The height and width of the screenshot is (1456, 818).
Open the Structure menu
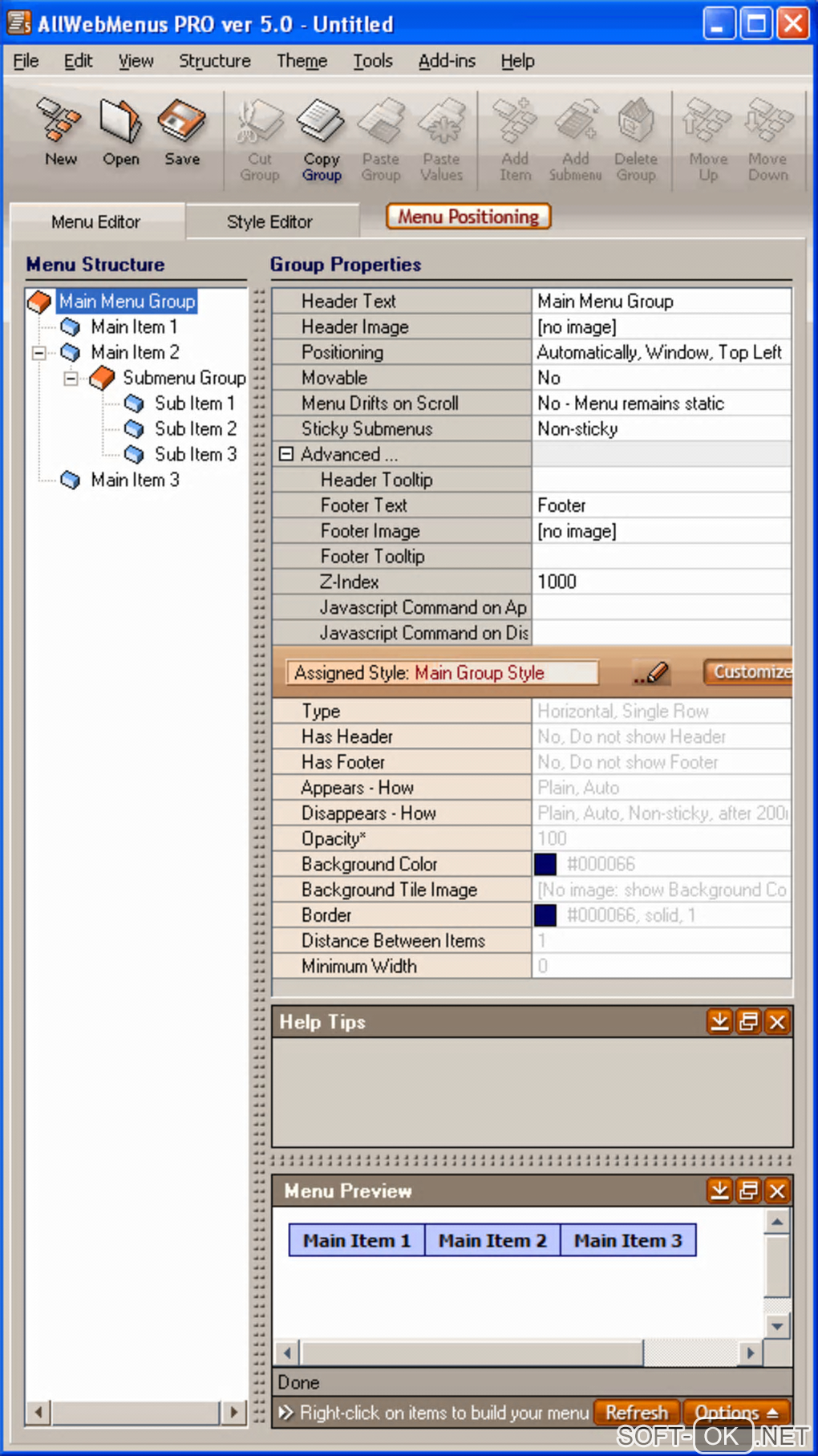point(214,61)
